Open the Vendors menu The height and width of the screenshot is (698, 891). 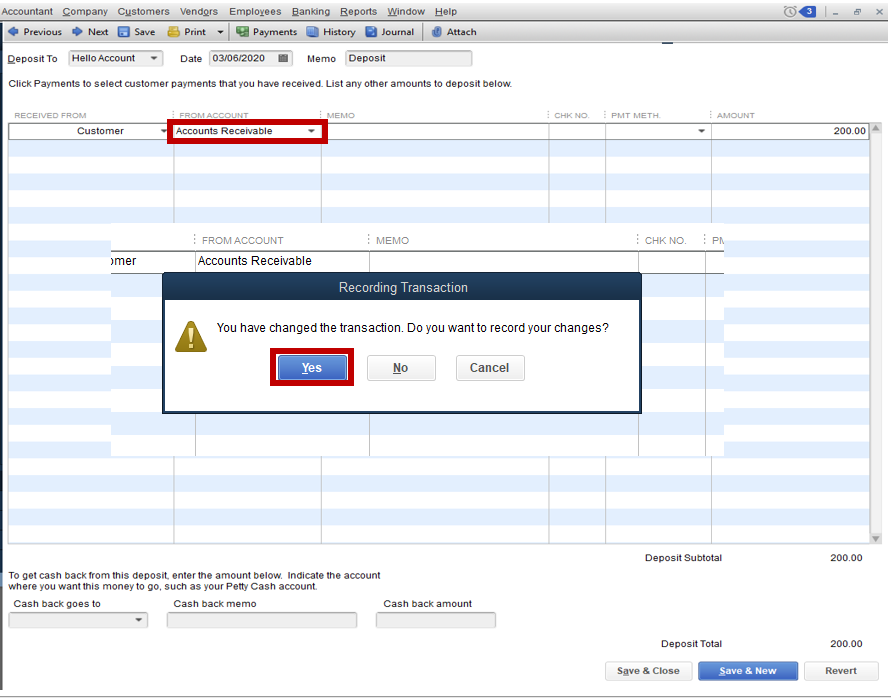(199, 11)
